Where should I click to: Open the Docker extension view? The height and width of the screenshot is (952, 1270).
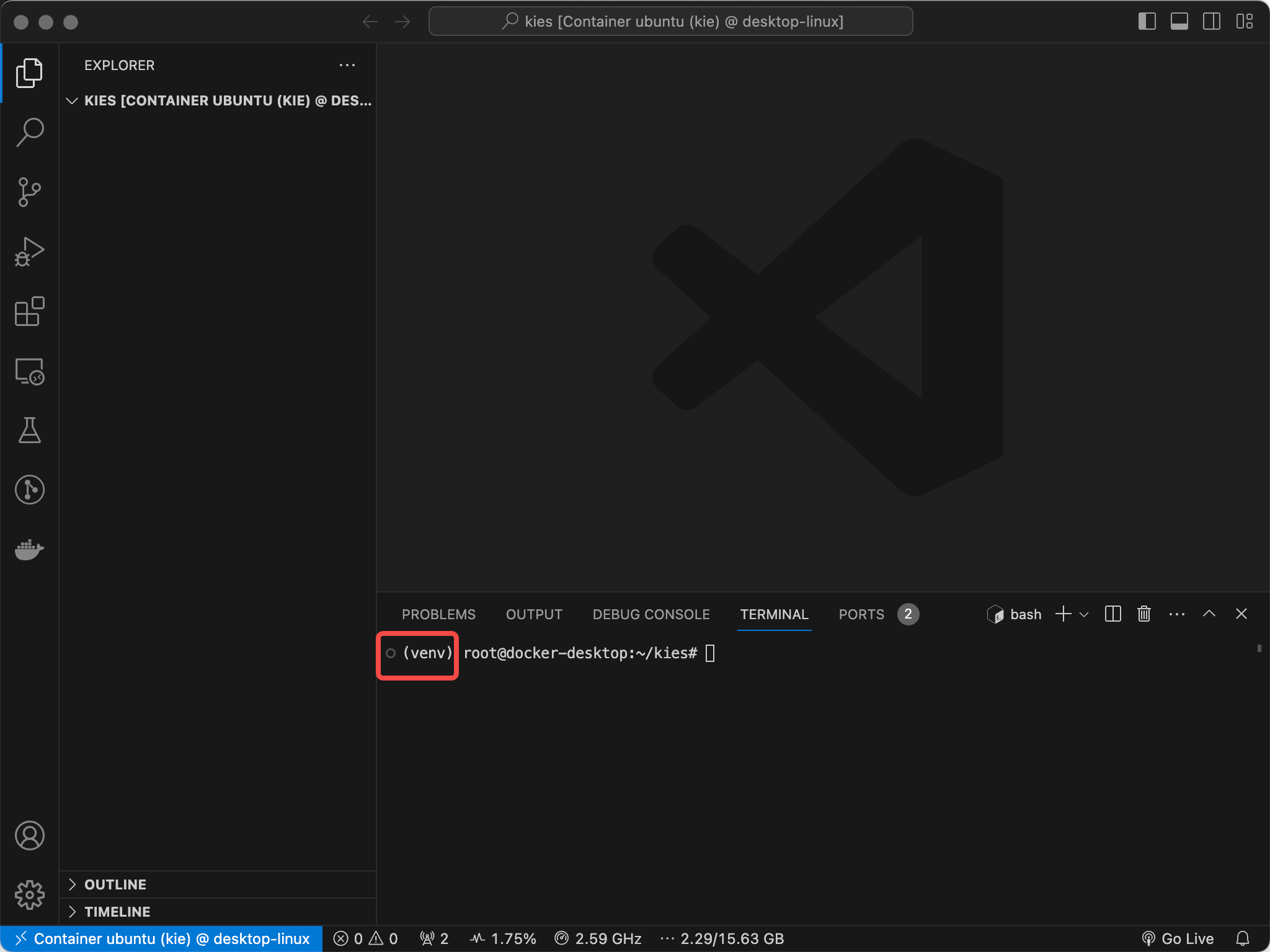pos(29,549)
